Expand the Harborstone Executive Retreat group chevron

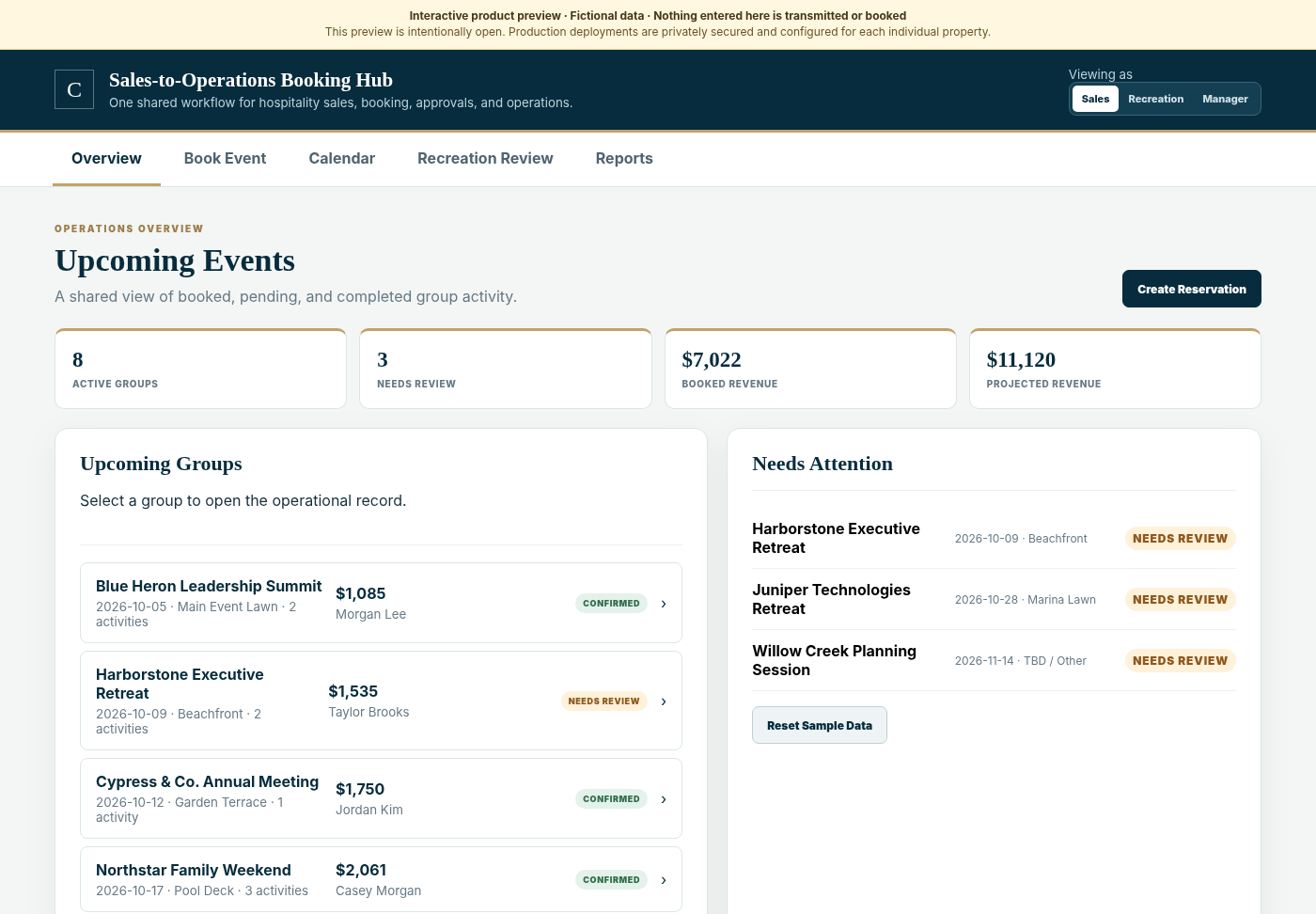(x=664, y=701)
